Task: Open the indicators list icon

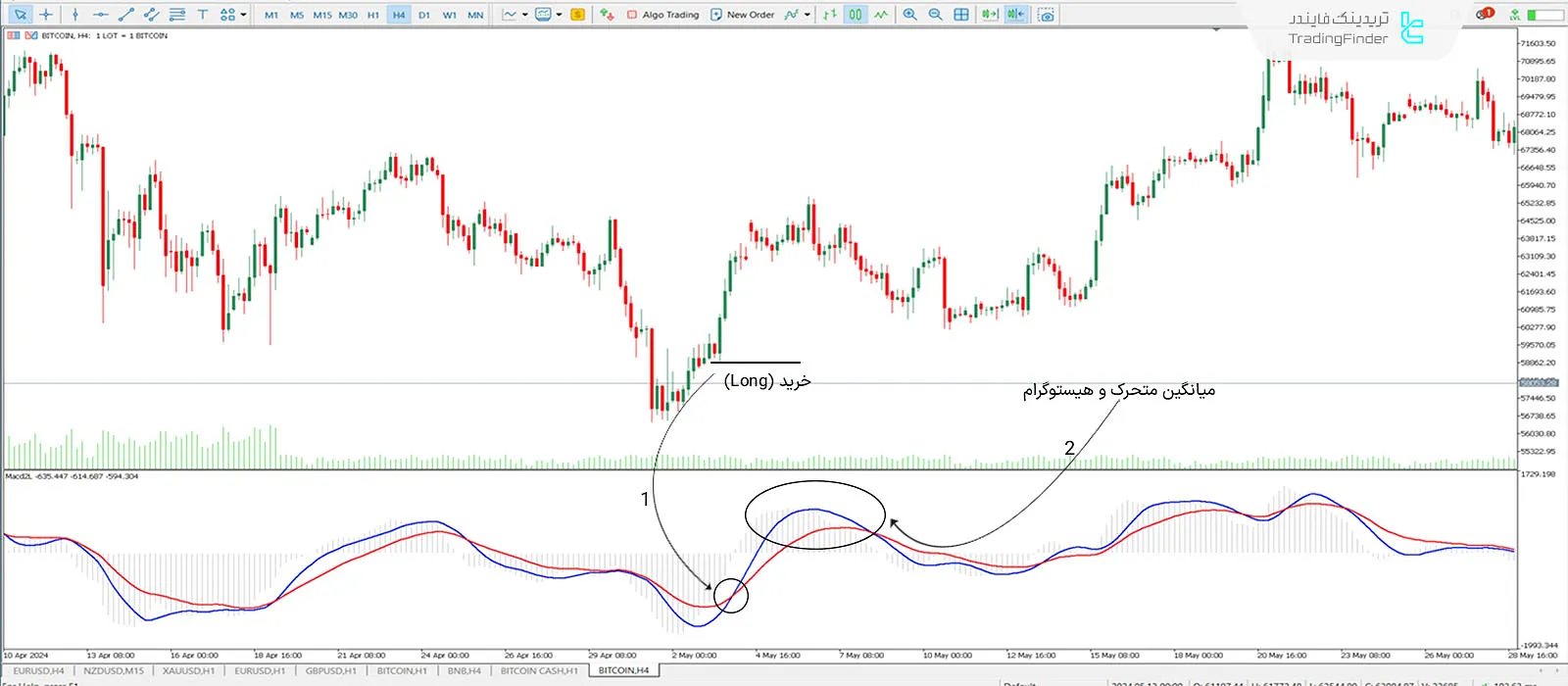Action: pos(792,15)
